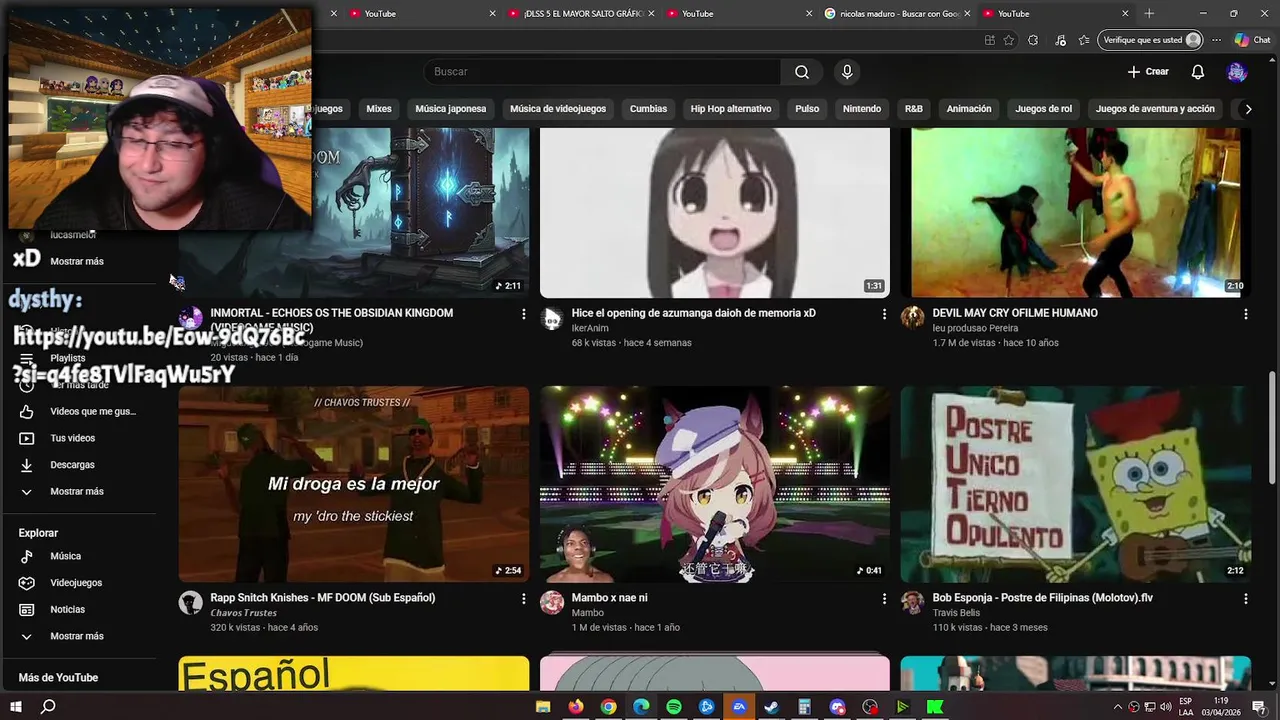
Task: Open title Bob Esponja - Postre de Filipinas
Action: coord(1043,598)
